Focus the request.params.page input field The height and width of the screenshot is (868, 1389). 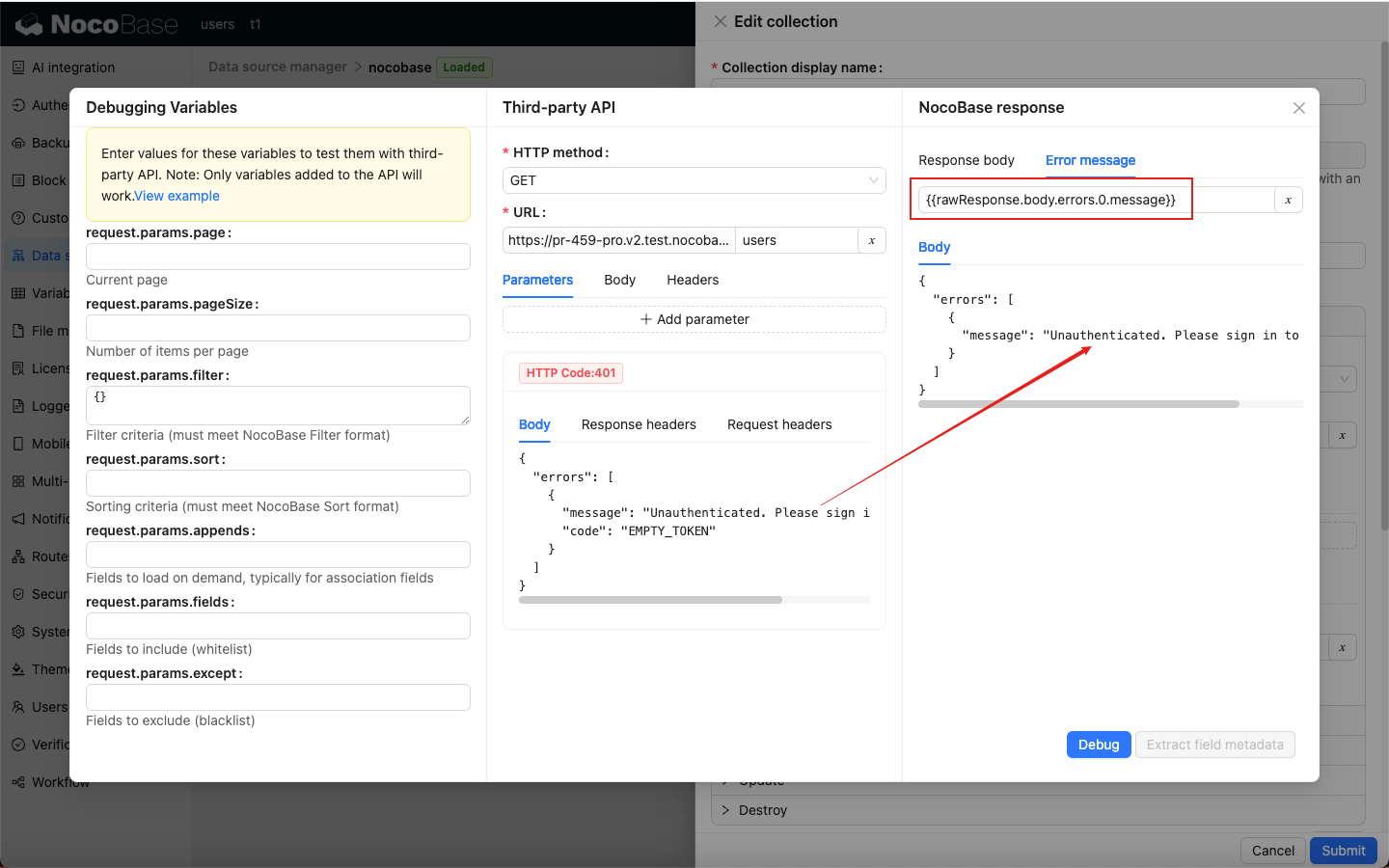[x=278, y=257]
